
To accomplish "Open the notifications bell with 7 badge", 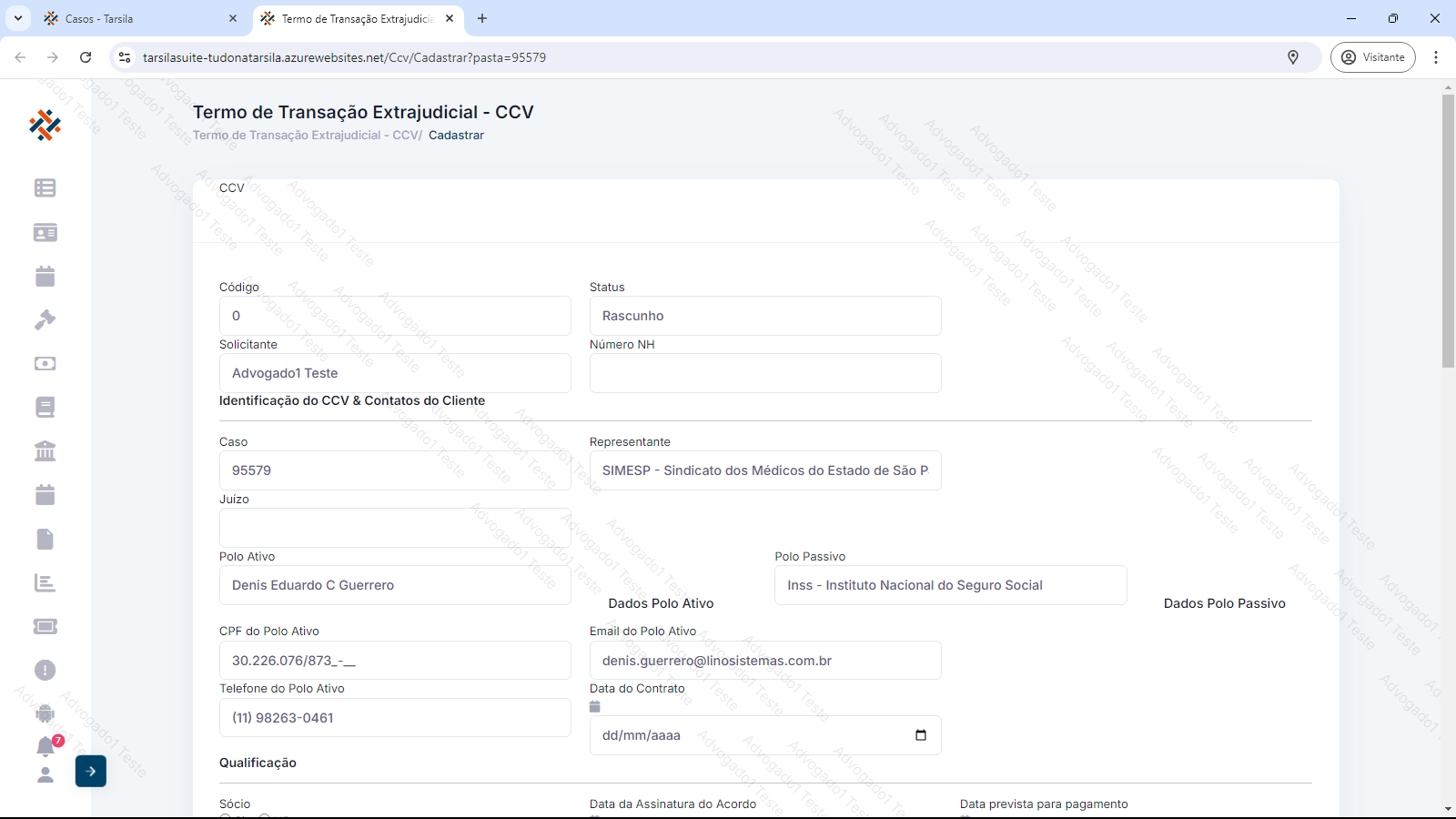I will pos(45,746).
